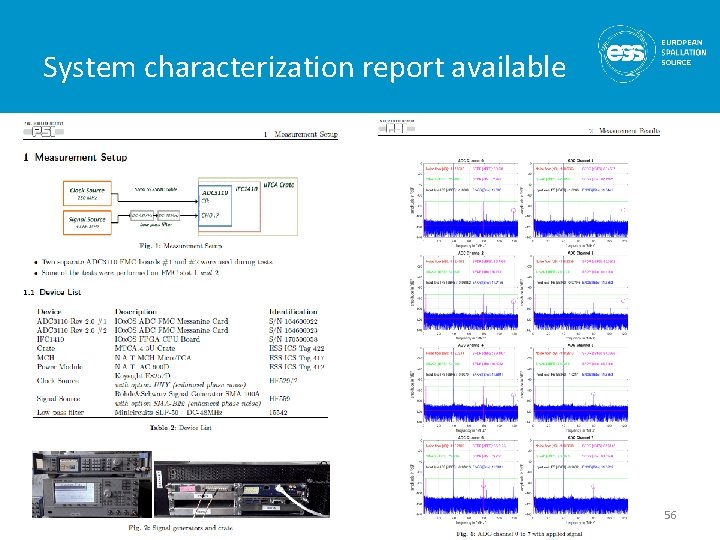The image size is (720, 540).
Task: Click the 'Identification' column header in the table
Action: (x=293, y=312)
